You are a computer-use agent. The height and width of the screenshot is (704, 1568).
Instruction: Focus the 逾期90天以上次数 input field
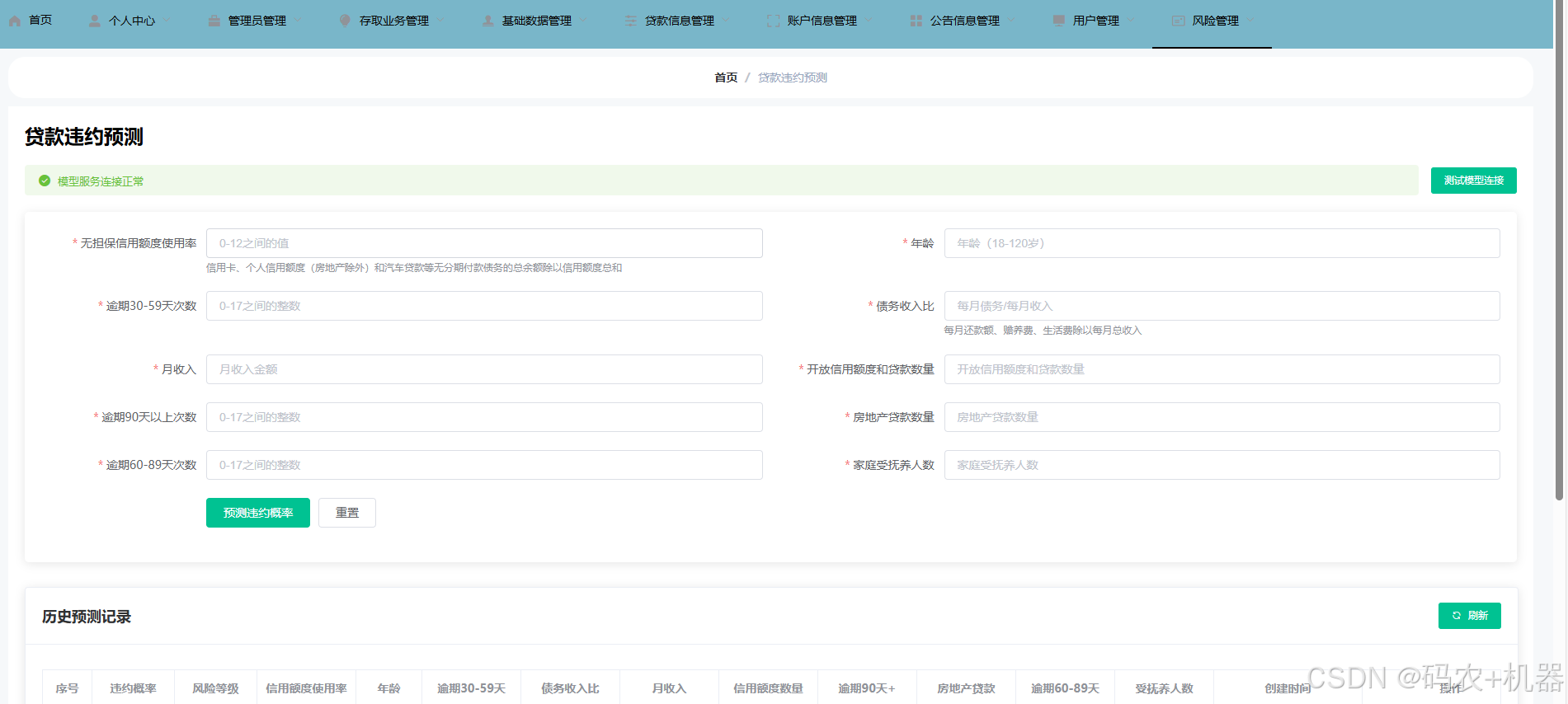tap(484, 417)
